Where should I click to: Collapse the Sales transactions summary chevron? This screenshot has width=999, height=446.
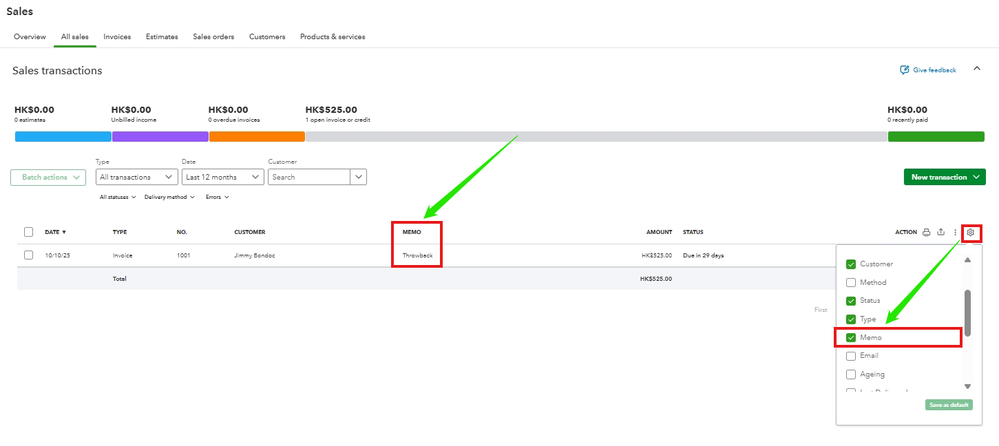pyautogui.click(x=977, y=69)
